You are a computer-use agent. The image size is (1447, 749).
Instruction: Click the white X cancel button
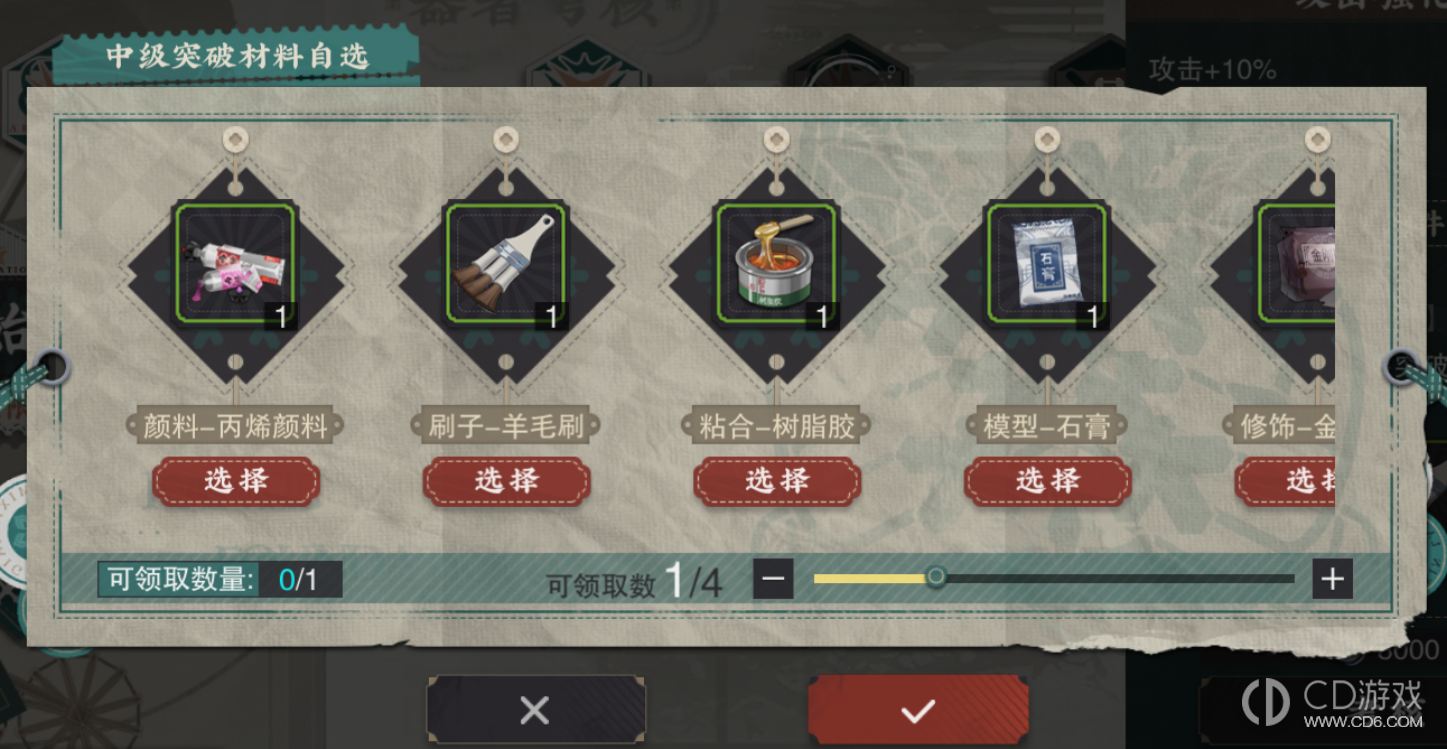tap(535, 711)
